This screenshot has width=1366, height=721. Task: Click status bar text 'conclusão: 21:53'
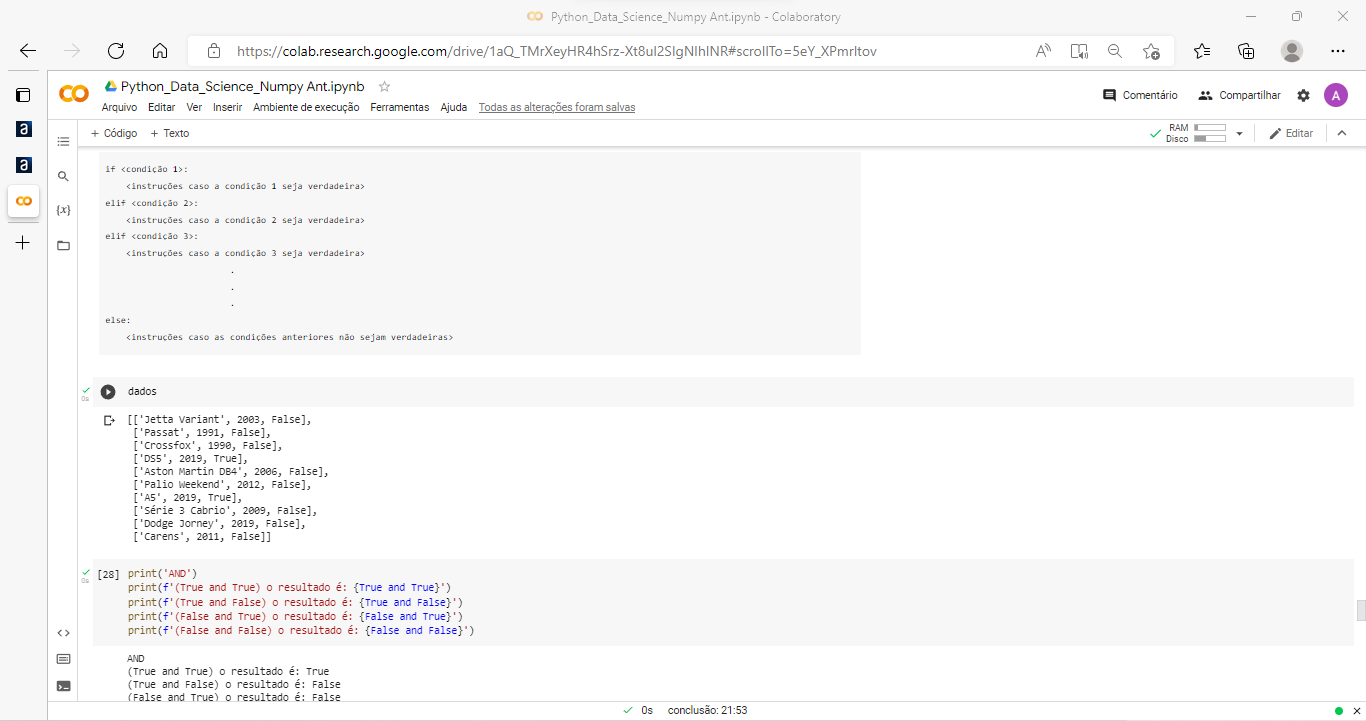pos(708,710)
